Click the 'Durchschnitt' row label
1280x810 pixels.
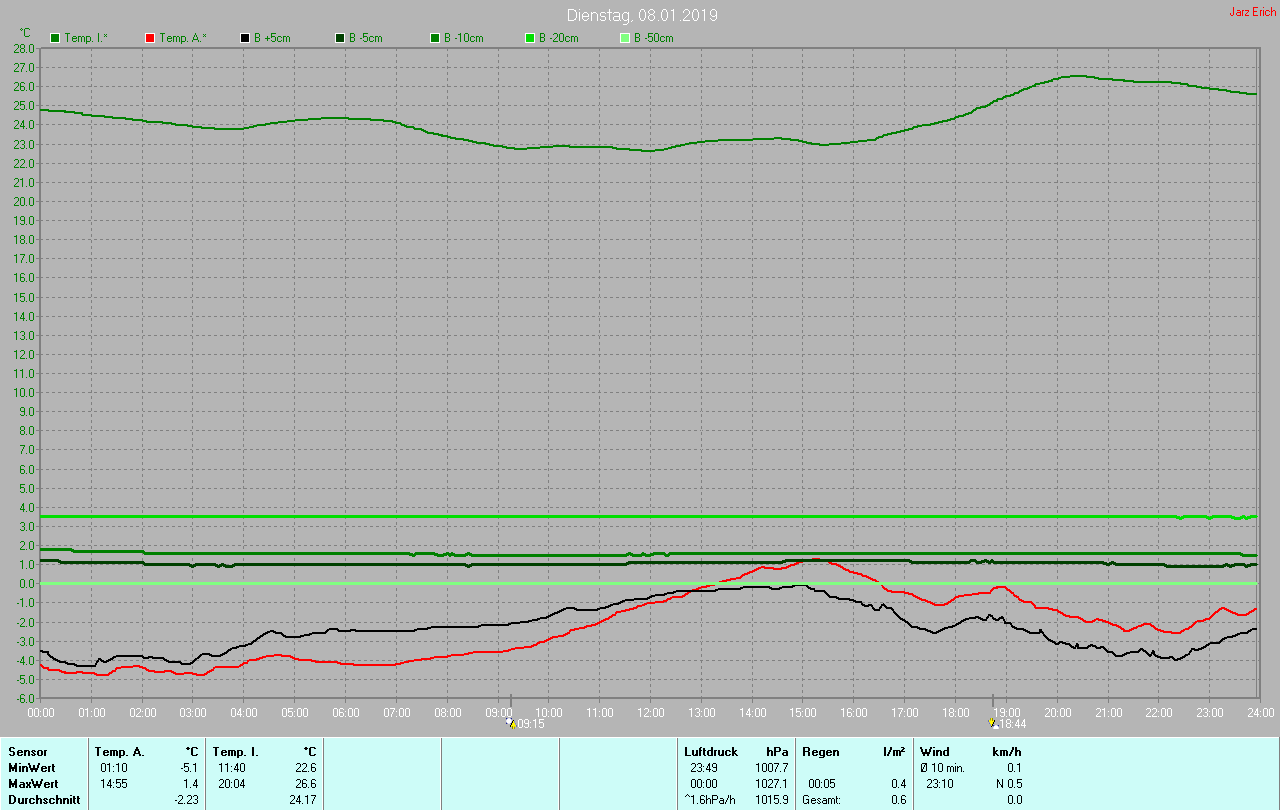[x=44, y=800]
